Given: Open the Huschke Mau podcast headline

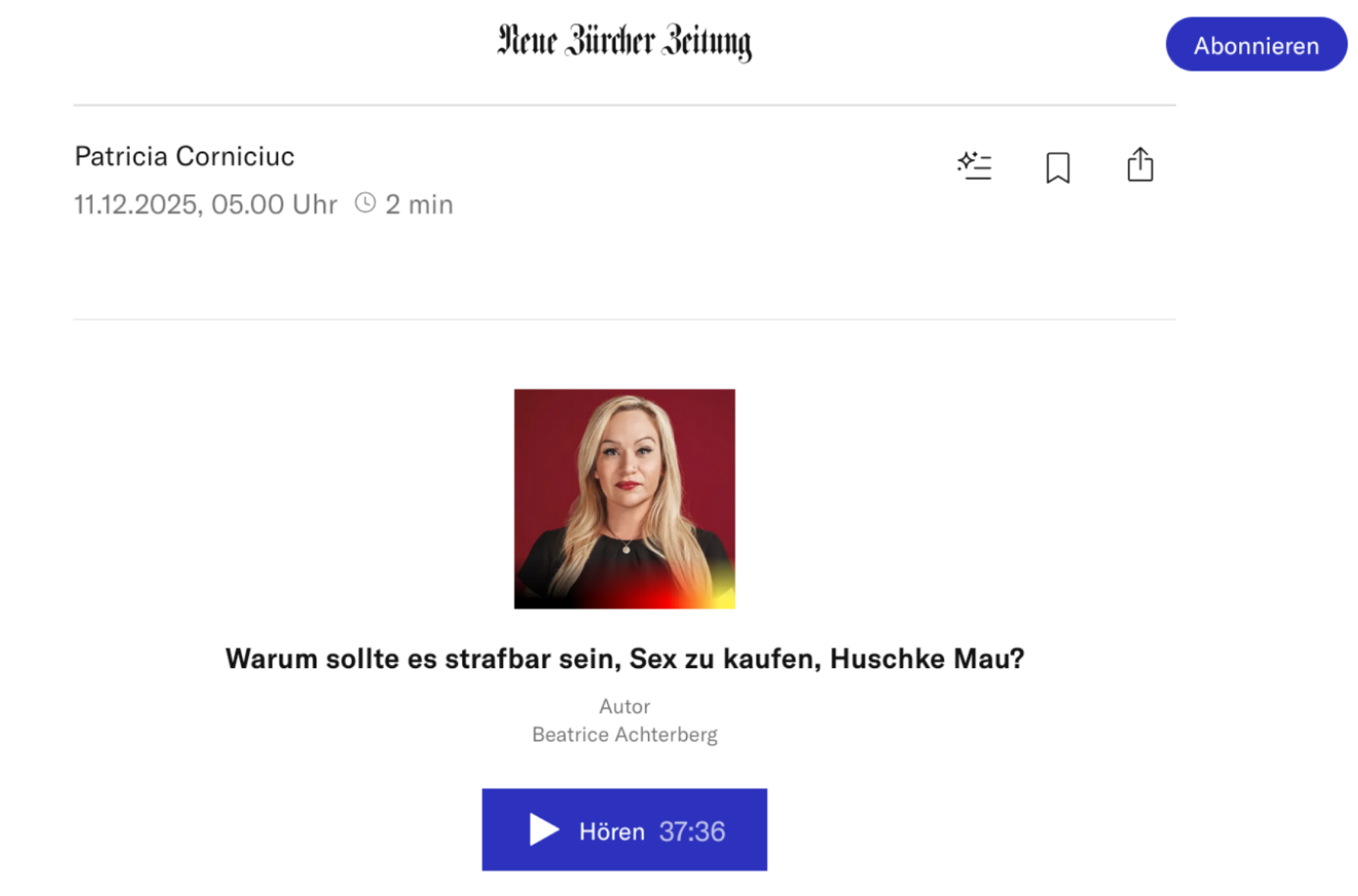Looking at the screenshot, I should pyautogui.click(x=624, y=658).
